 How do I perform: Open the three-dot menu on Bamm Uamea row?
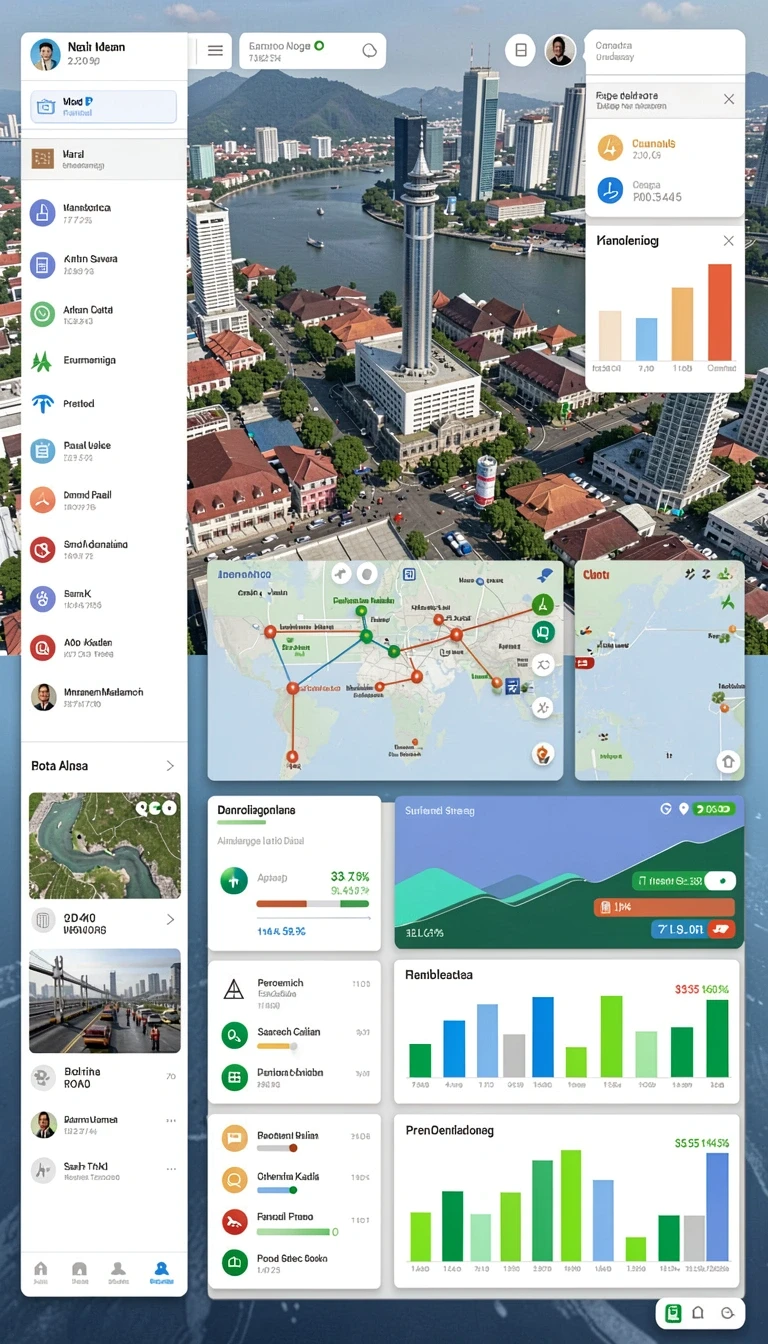[x=171, y=1121]
